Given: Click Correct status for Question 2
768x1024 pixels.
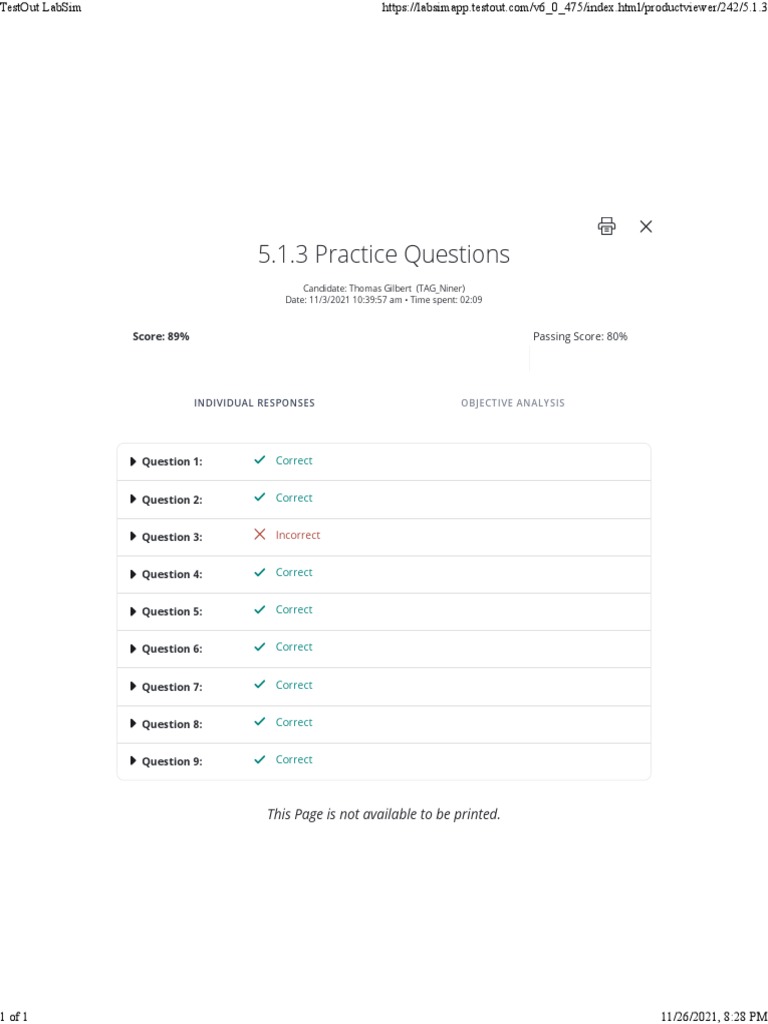Looking at the screenshot, I should (294, 498).
